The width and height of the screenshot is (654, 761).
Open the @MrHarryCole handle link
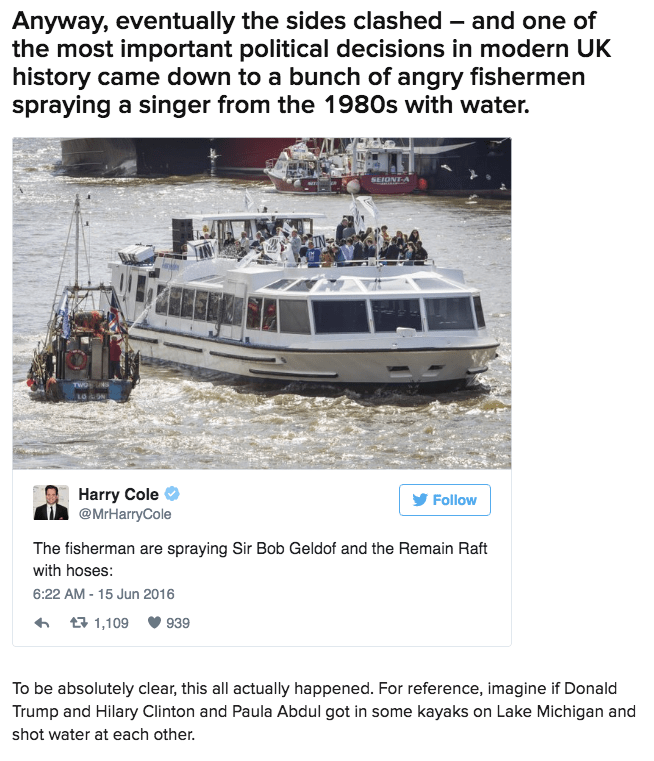(125, 514)
